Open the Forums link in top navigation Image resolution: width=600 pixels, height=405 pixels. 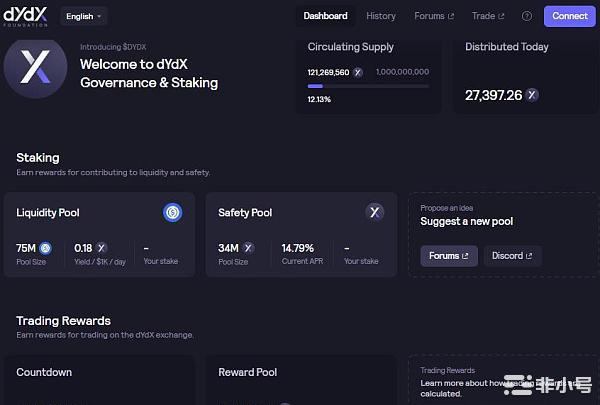coord(434,16)
